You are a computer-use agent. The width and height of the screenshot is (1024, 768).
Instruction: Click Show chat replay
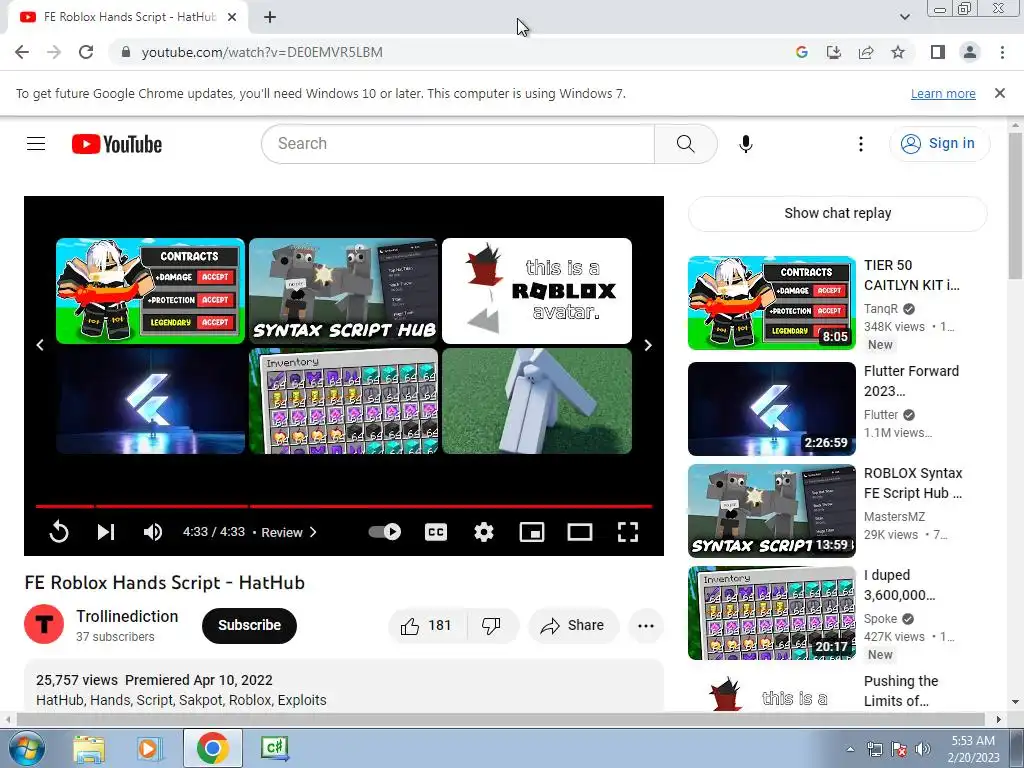click(x=837, y=213)
